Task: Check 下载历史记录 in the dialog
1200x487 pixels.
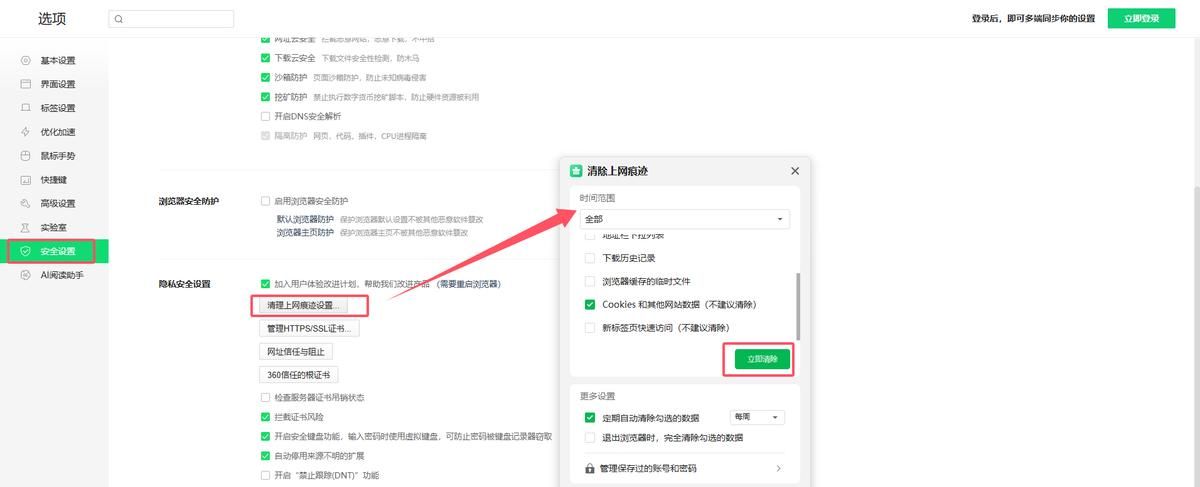Action: click(x=590, y=258)
